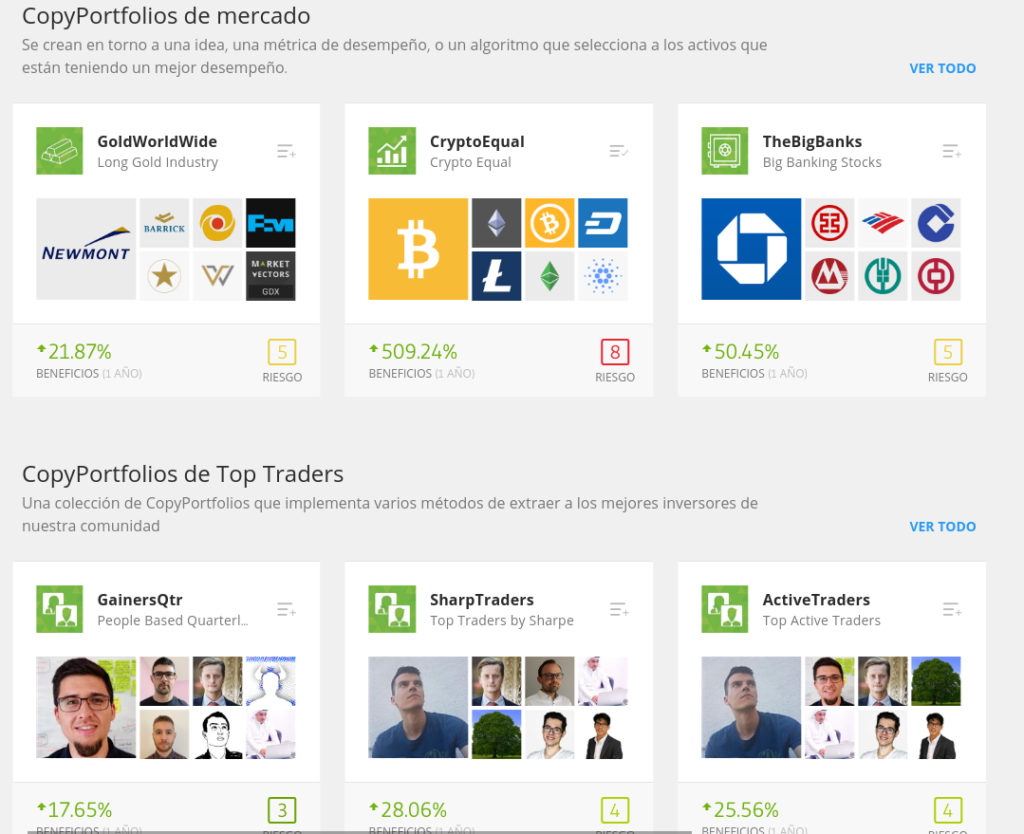
Task: Click the ICBC red logo tile
Action: (x=829, y=223)
